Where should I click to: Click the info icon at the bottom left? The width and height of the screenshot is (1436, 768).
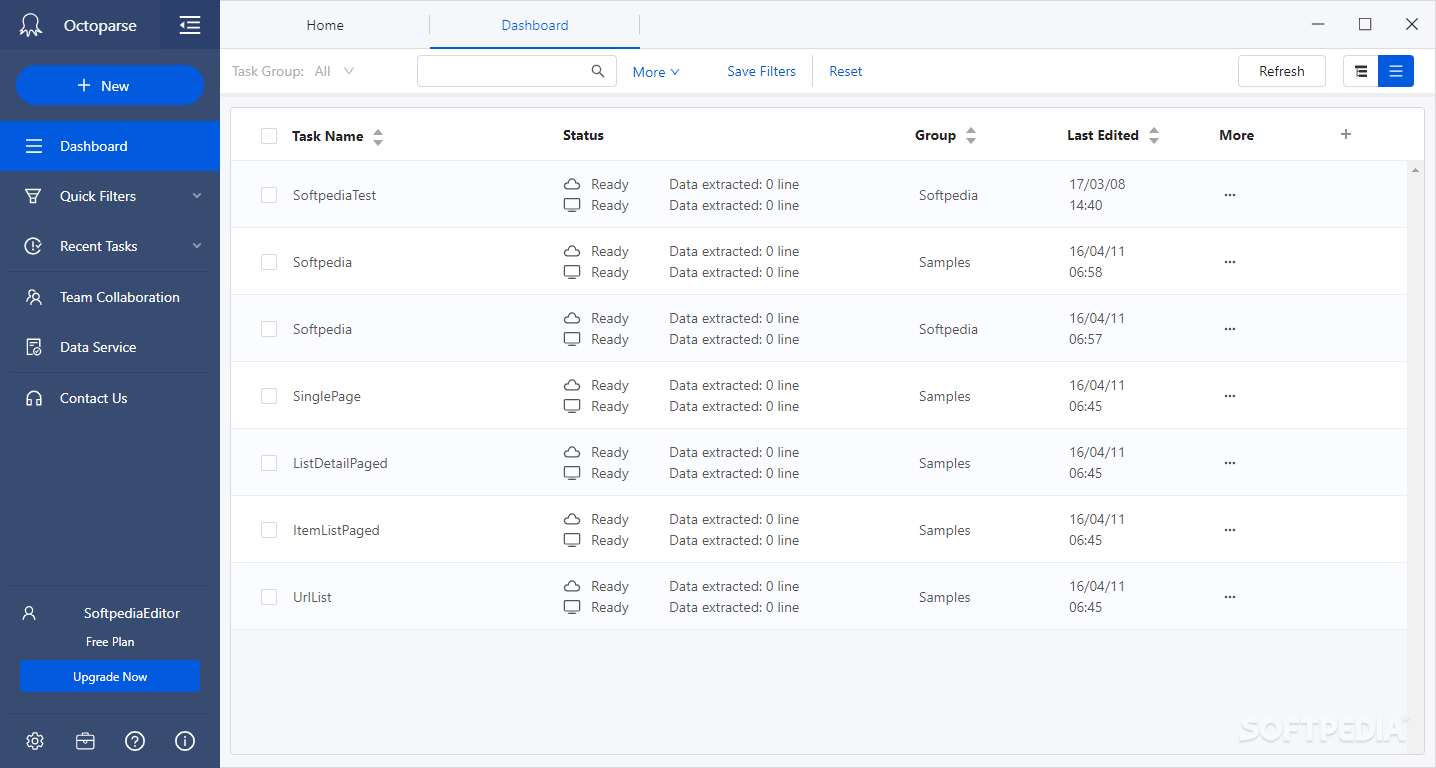(x=184, y=741)
